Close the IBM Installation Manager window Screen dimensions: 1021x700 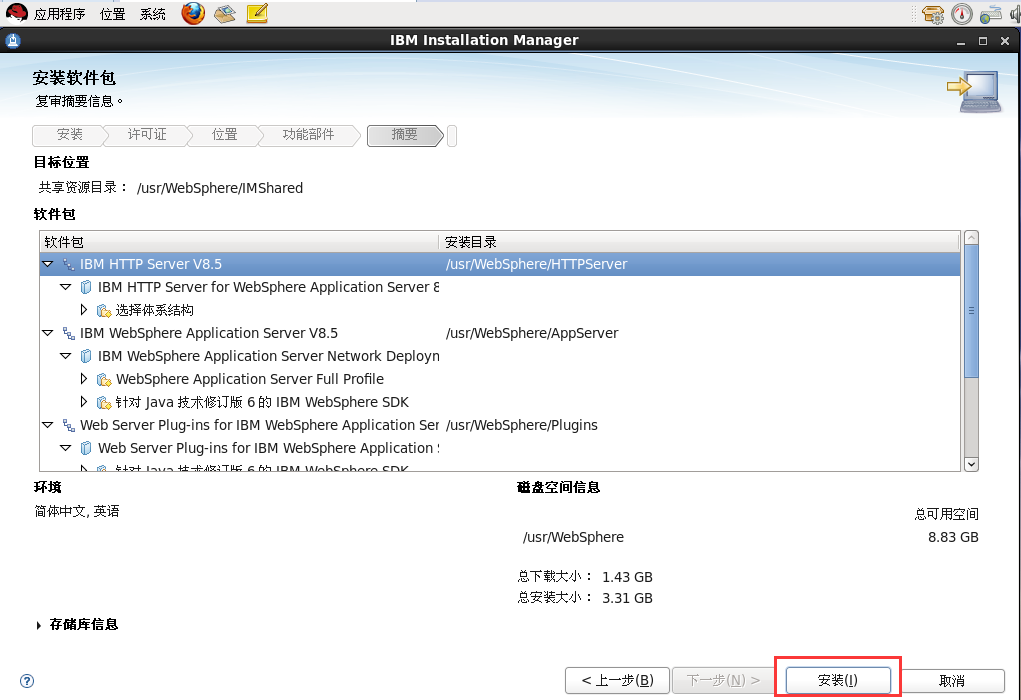(1005, 41)
